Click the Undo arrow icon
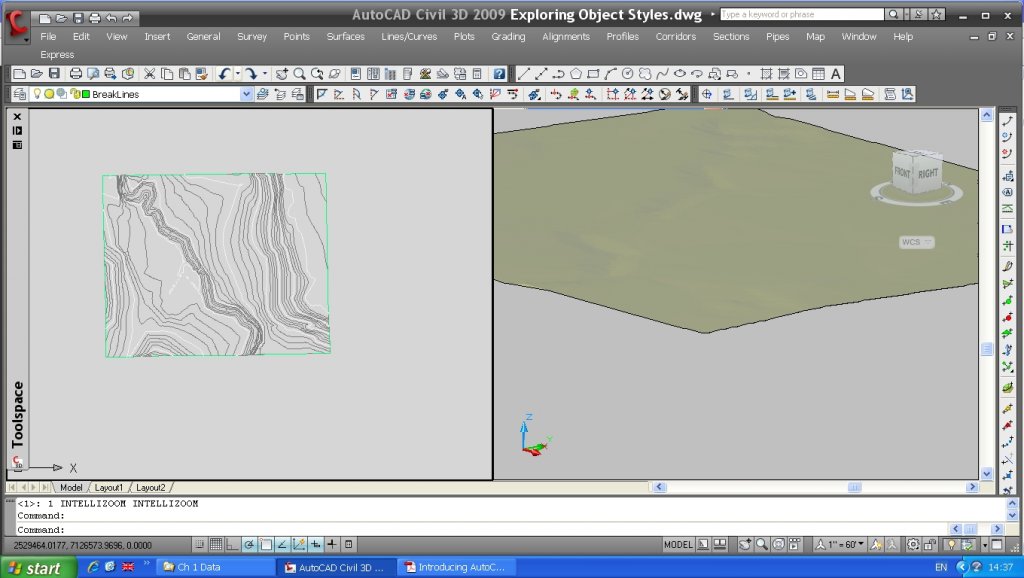1024x578 pixels. (x=224, y=74)
